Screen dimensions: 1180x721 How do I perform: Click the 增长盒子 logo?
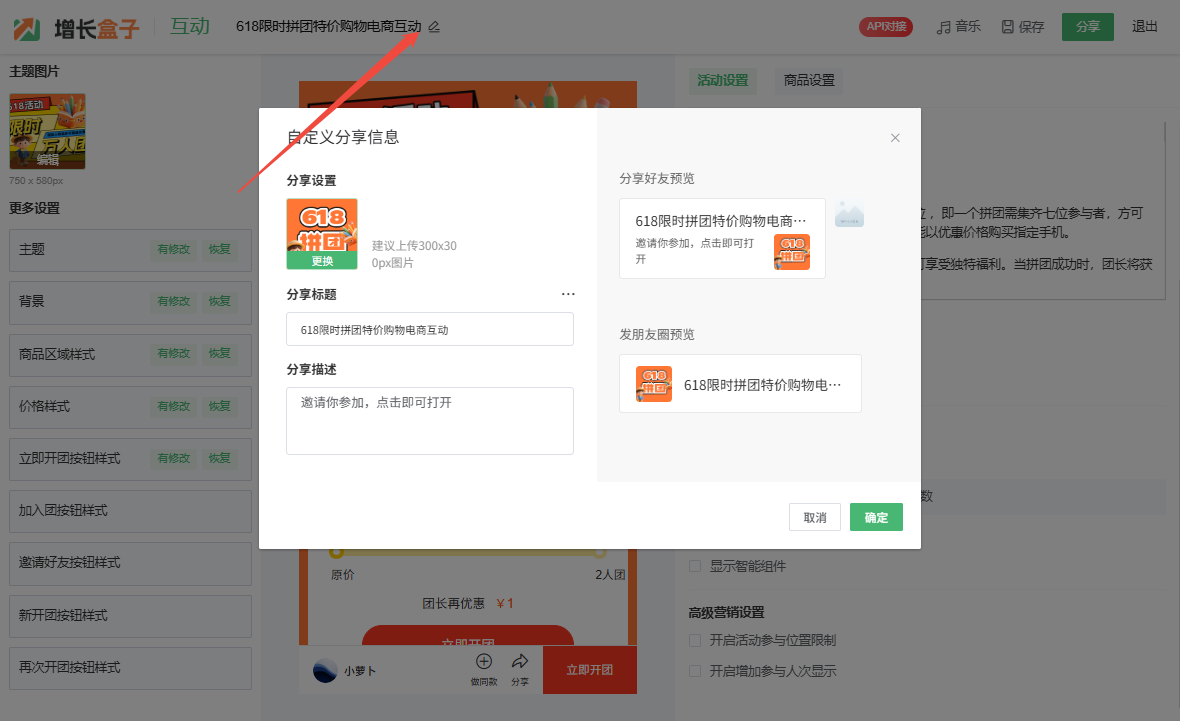(x=76, y=27)
